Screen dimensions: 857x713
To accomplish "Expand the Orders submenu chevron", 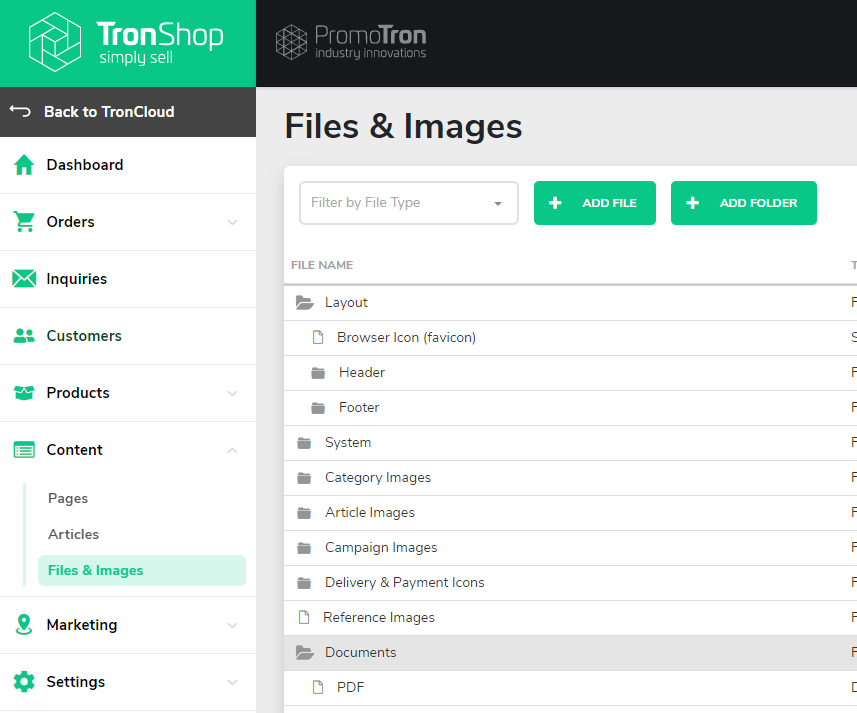I will click(x=232, y=222).
